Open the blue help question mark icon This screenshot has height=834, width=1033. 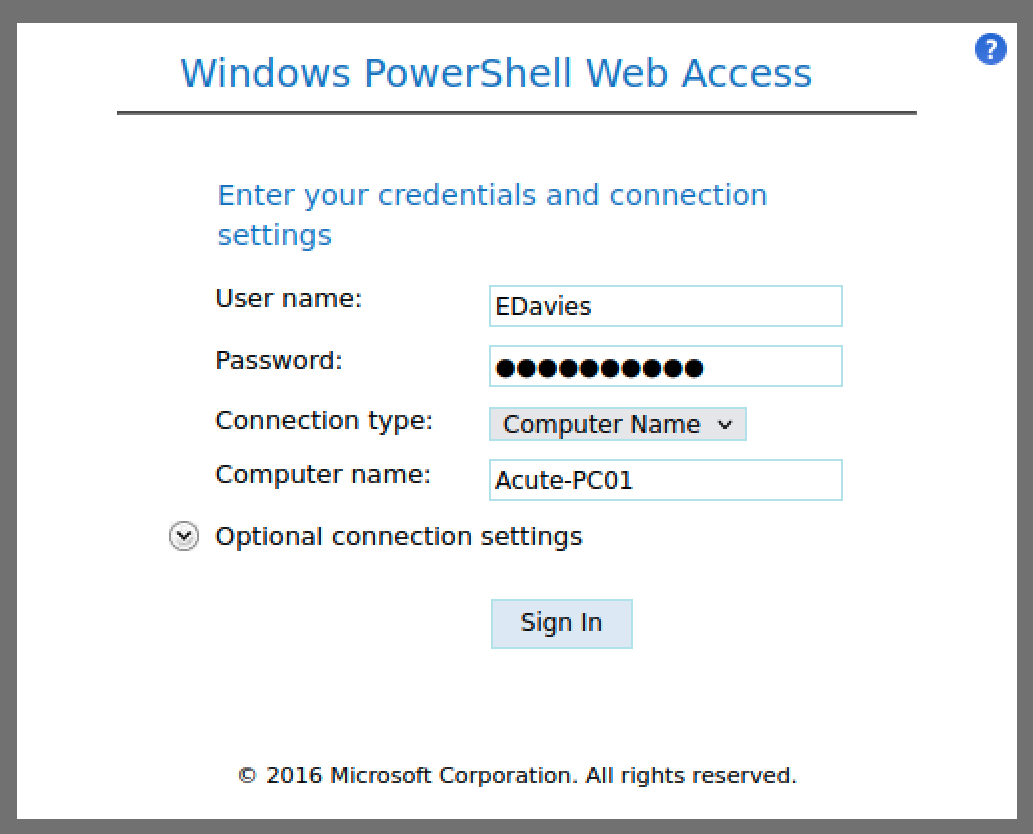990,49
